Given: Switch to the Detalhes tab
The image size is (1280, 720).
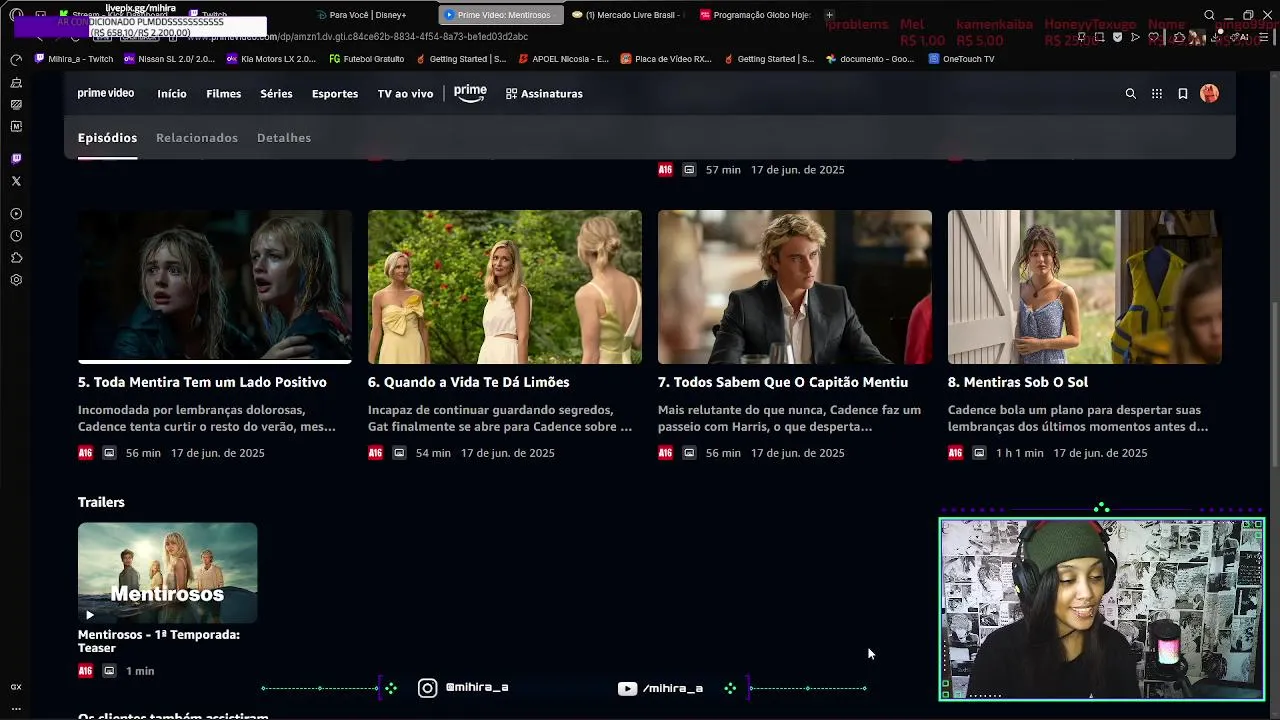Looking at the screenshot, I should 284,138.
